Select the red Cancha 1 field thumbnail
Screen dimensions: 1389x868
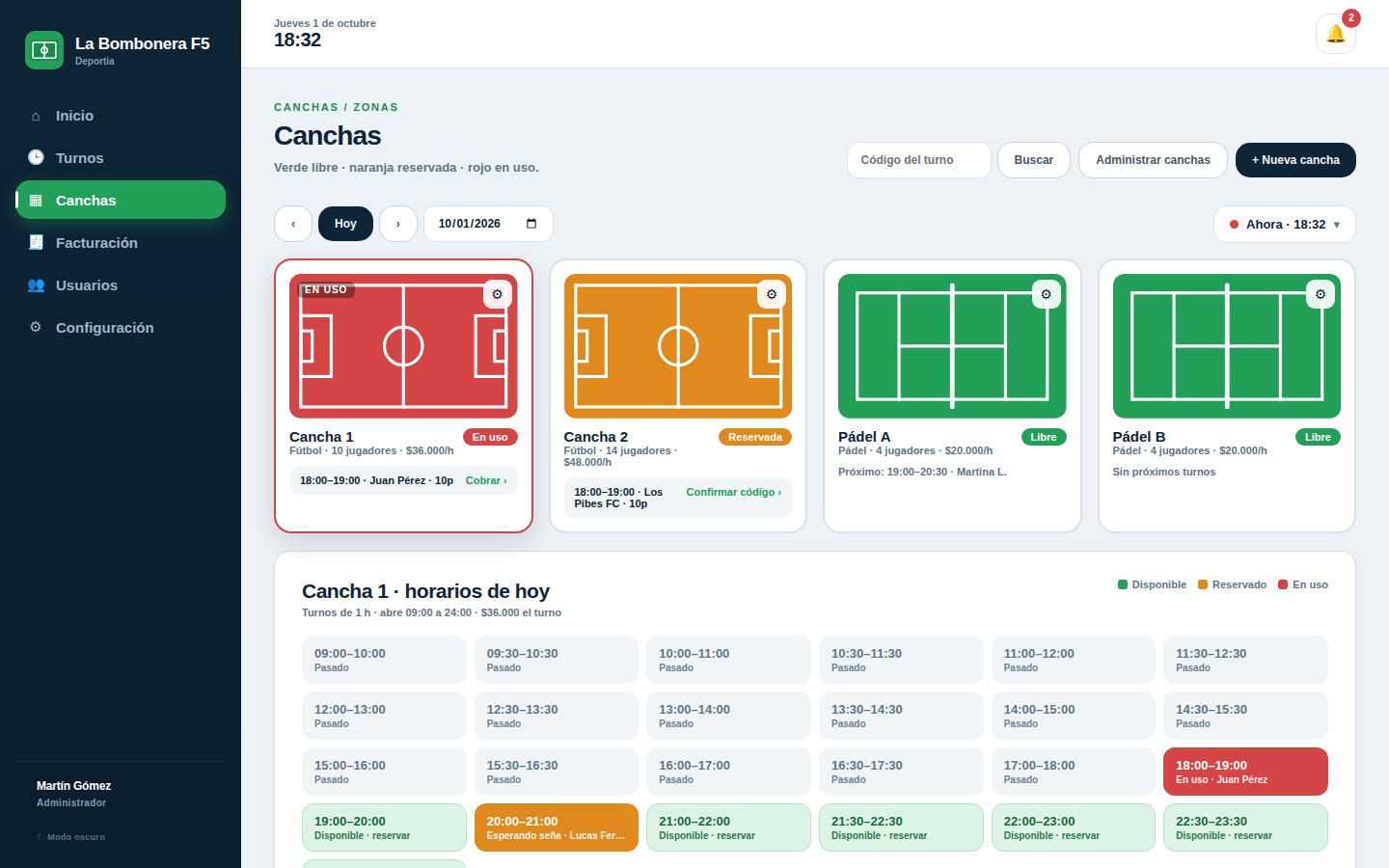click(403, 346)
